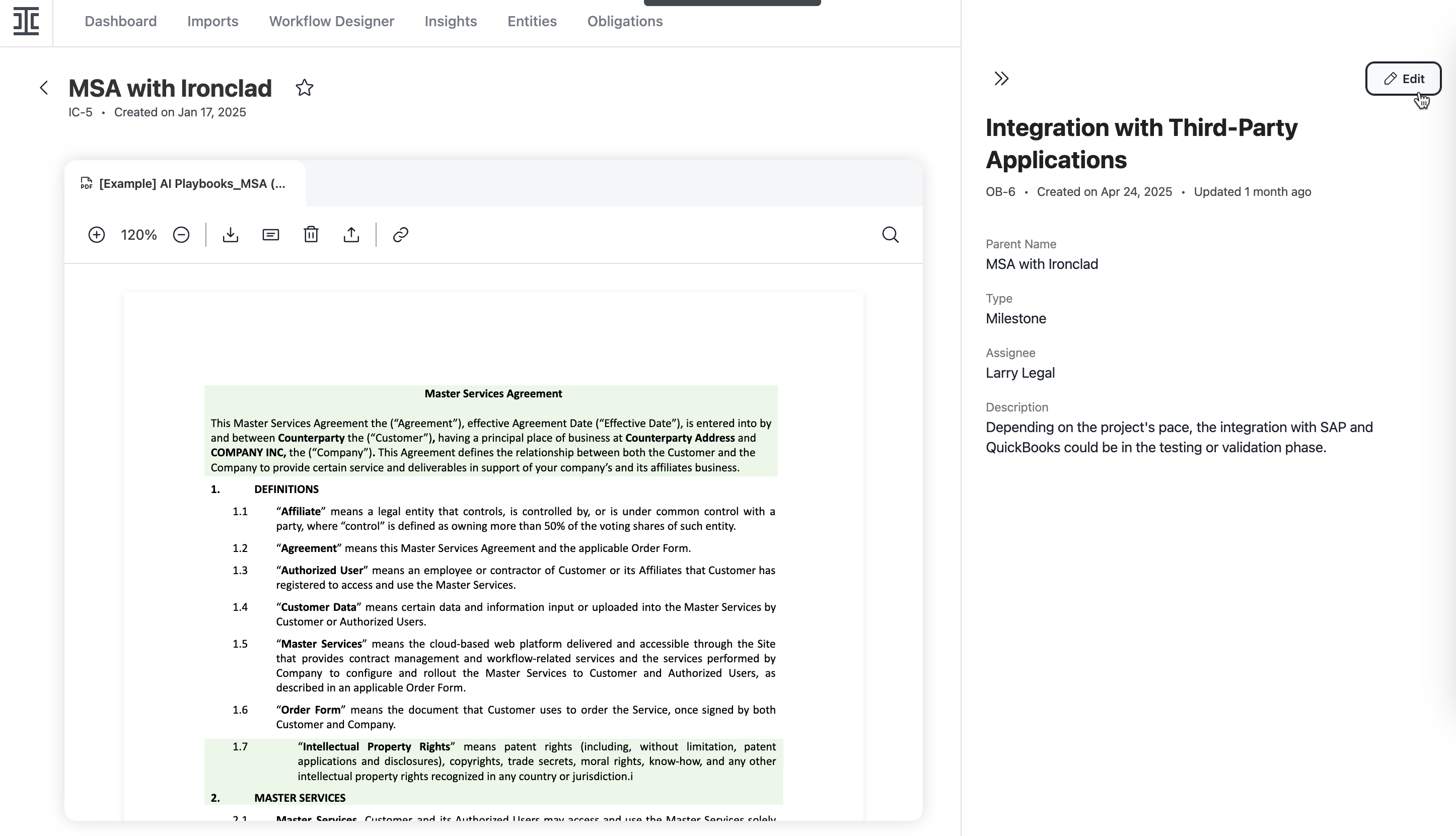Screen dimensions: 1456x836
Task: Open Workflow Designer
Action: pyautogui.click(x=332, y=21)
